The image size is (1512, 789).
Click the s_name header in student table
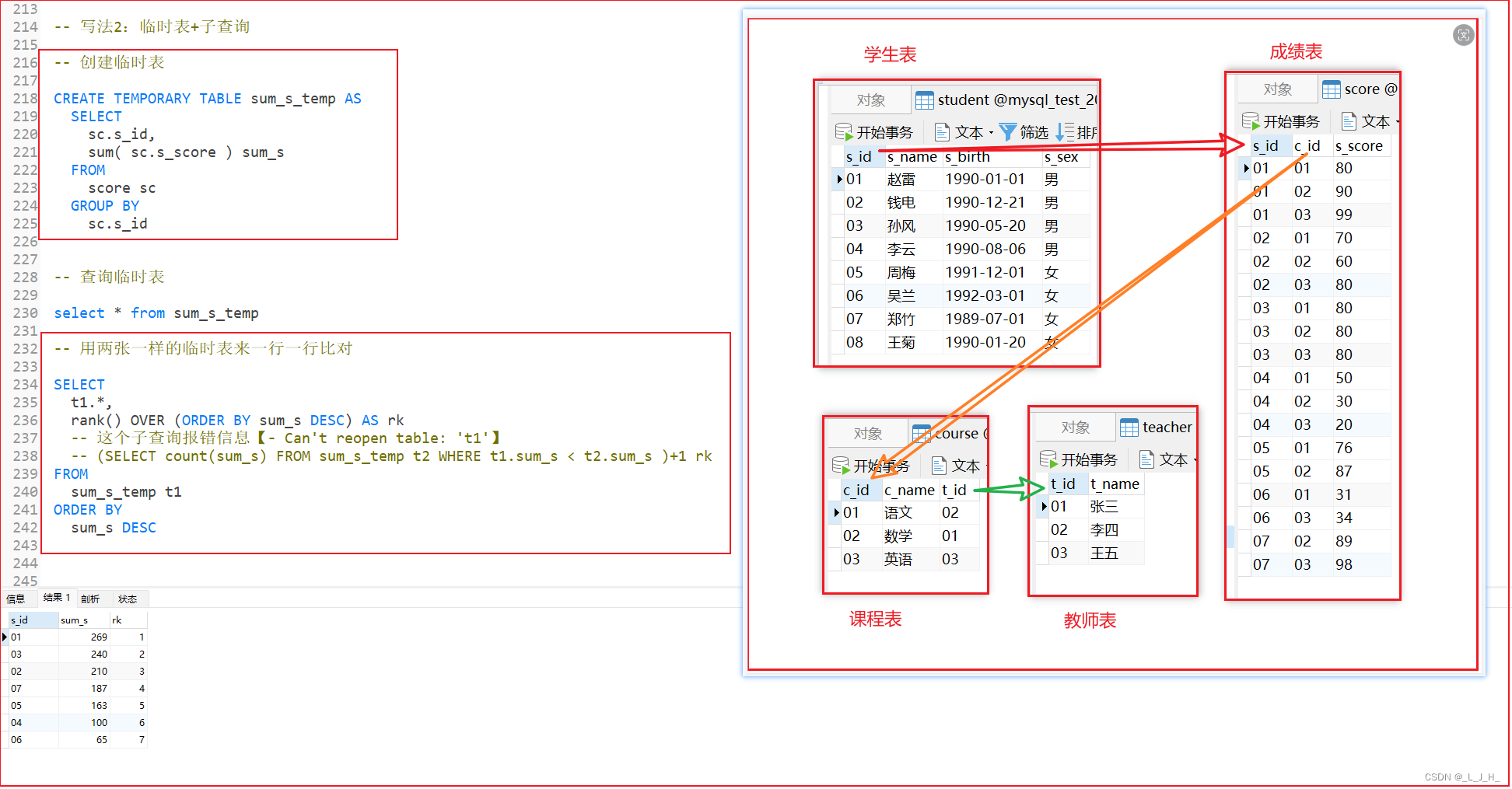click(x=912, y=157)
